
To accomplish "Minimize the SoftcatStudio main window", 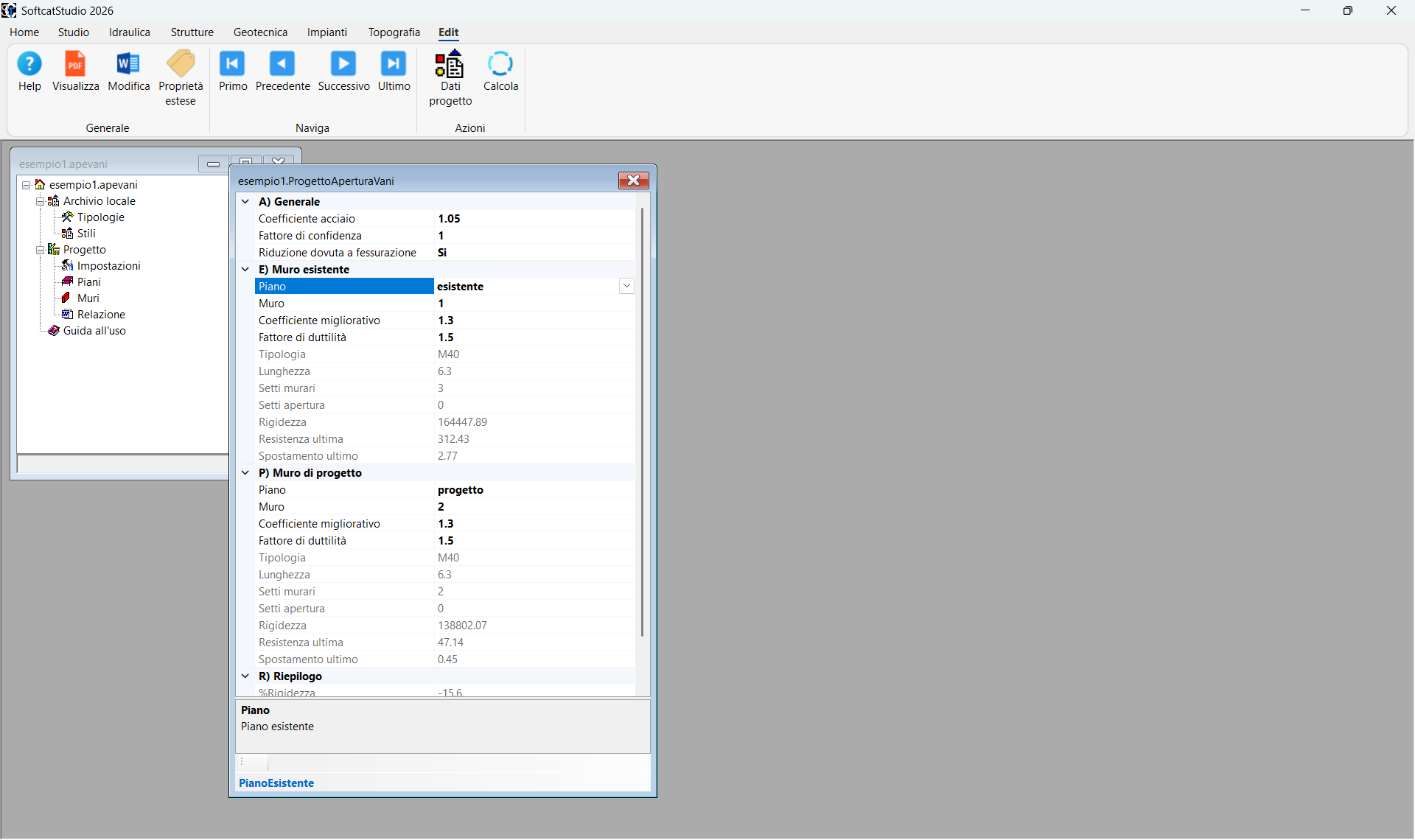I will pyautogui.click(x=1305, y=10).
